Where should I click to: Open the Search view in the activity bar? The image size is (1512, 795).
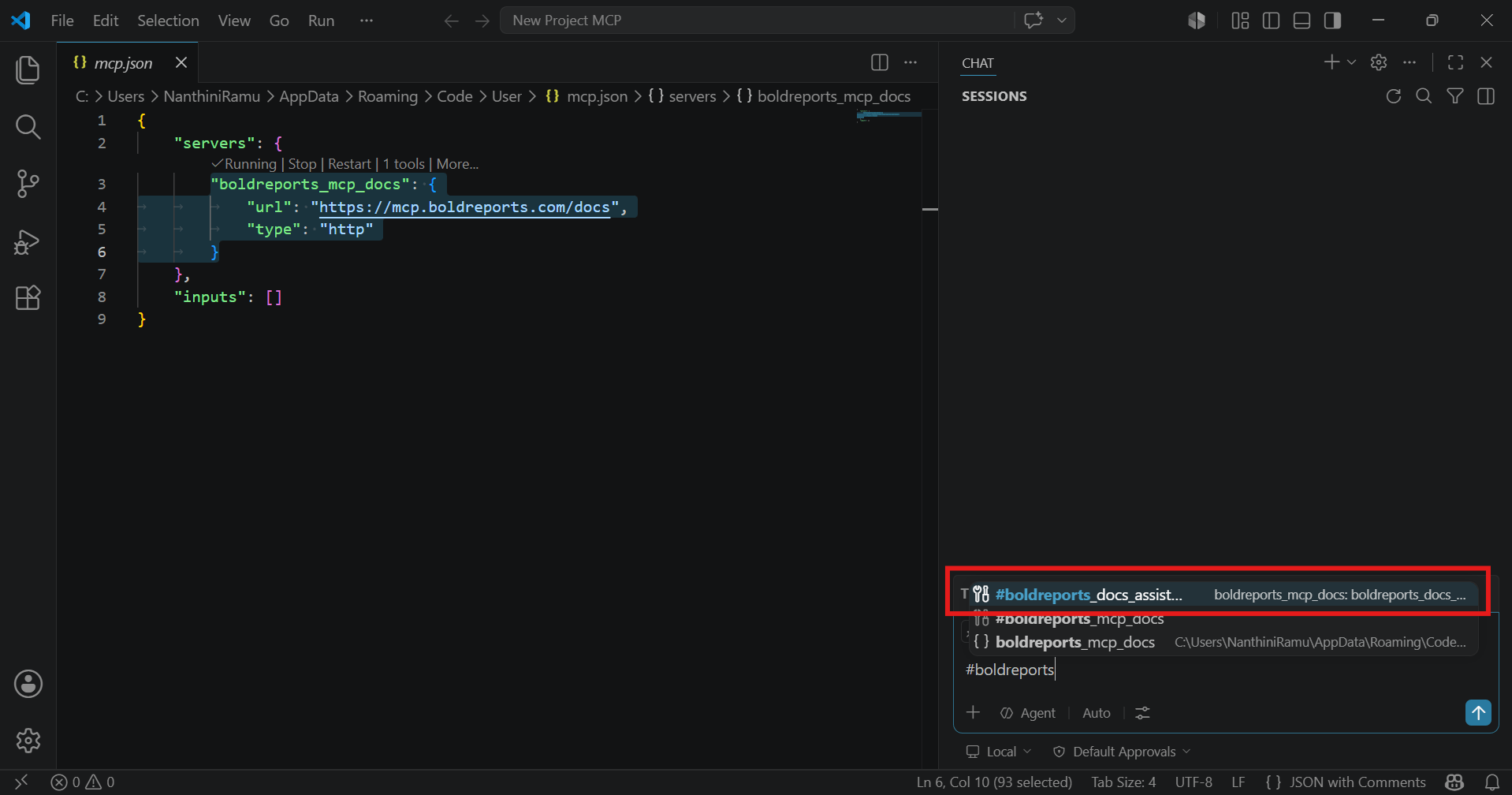coord(28,127)
